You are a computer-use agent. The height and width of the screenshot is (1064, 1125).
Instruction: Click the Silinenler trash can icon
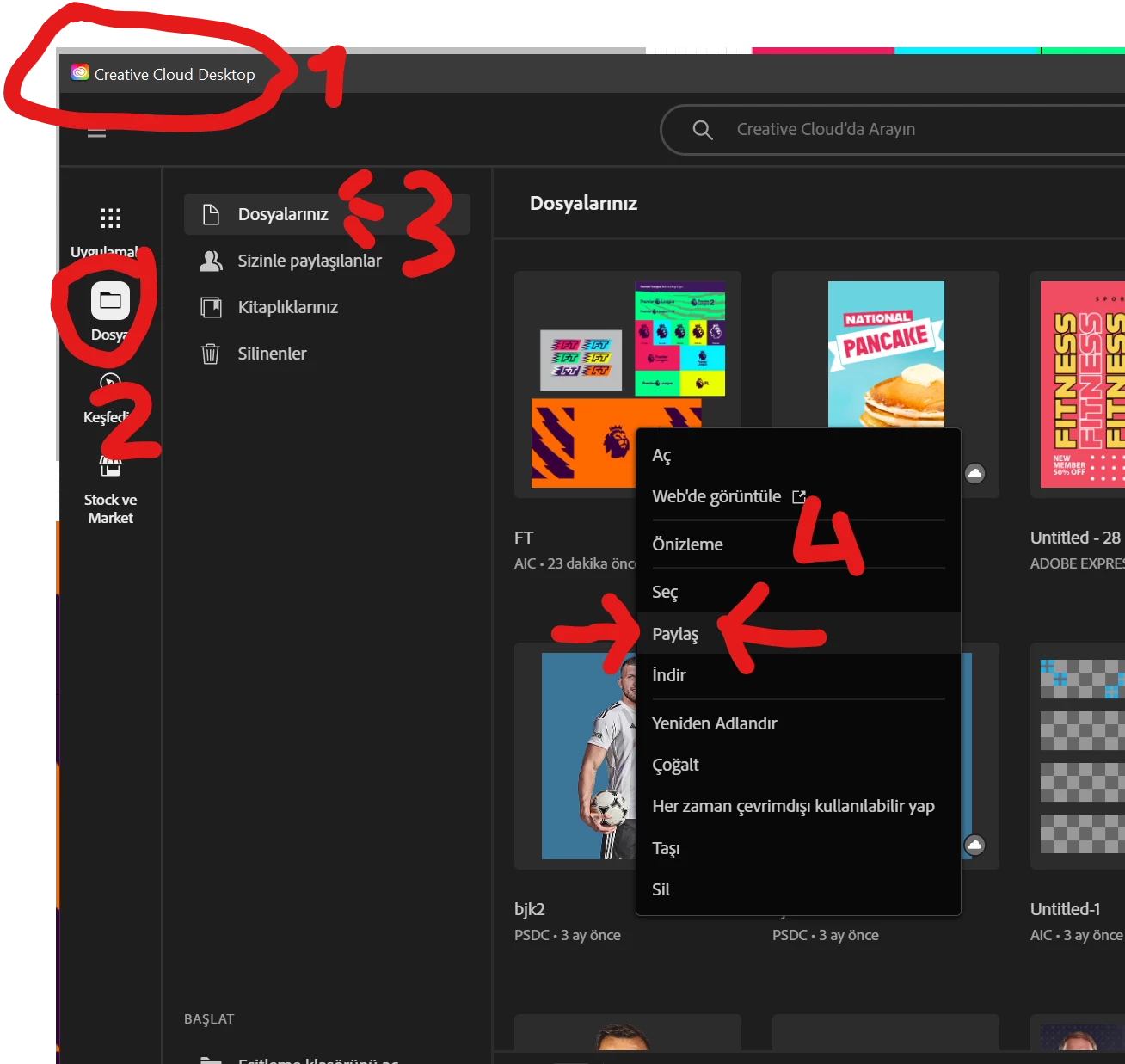point(211,354)
